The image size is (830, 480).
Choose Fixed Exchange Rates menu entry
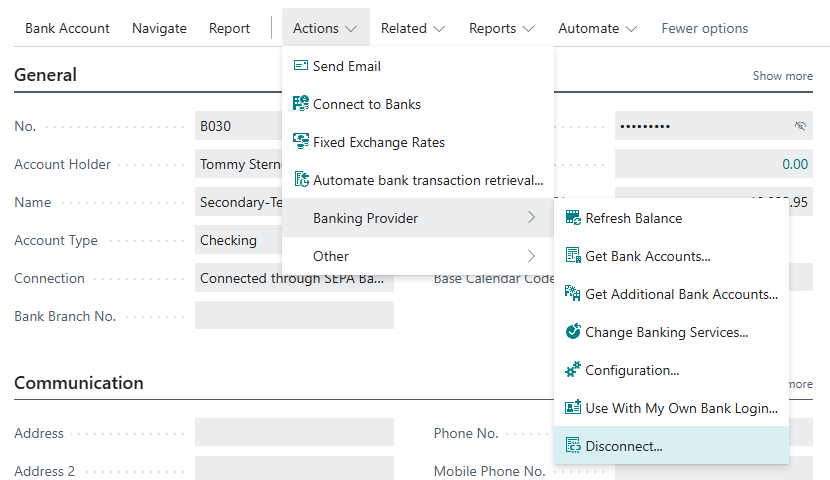418,142
